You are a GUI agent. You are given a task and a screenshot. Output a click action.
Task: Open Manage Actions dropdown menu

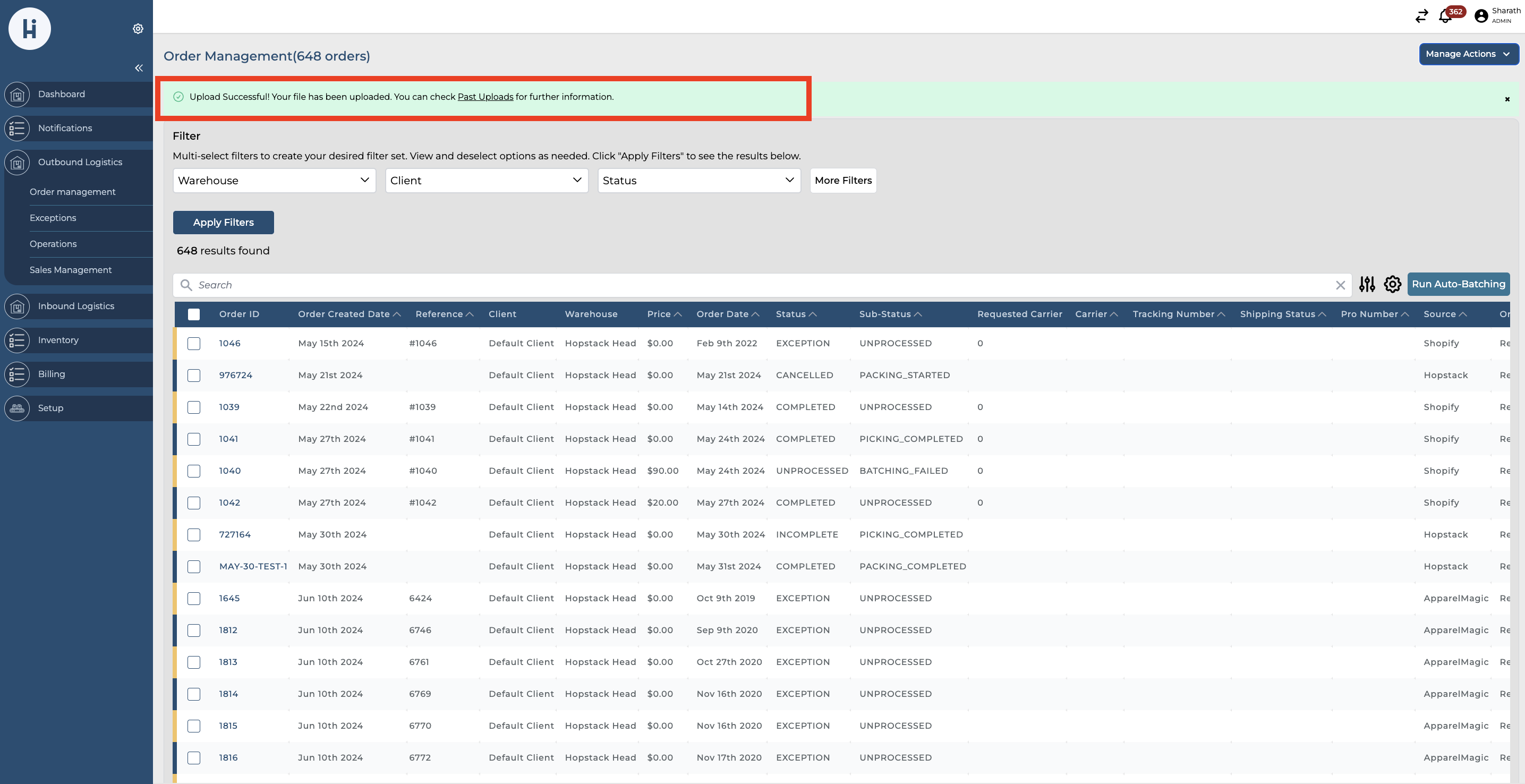pos(1468,54)
